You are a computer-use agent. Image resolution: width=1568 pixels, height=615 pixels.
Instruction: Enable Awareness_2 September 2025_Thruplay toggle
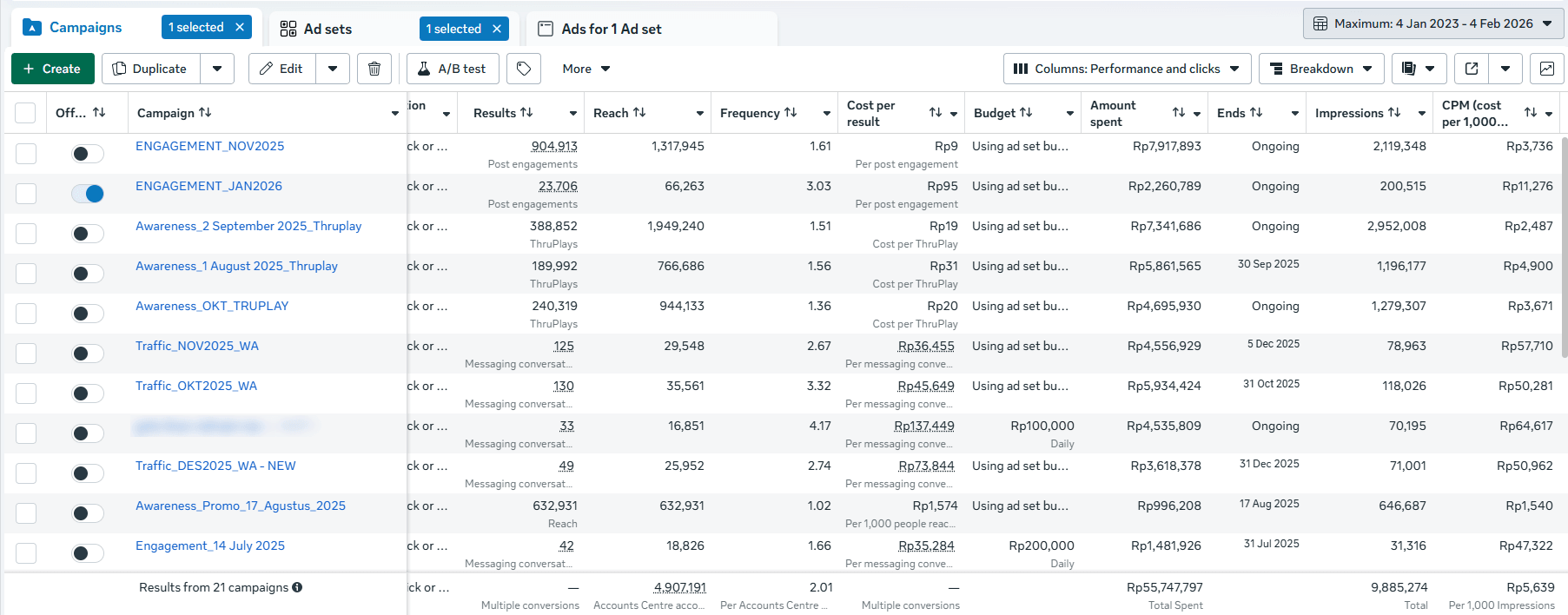tap(88, 234)
